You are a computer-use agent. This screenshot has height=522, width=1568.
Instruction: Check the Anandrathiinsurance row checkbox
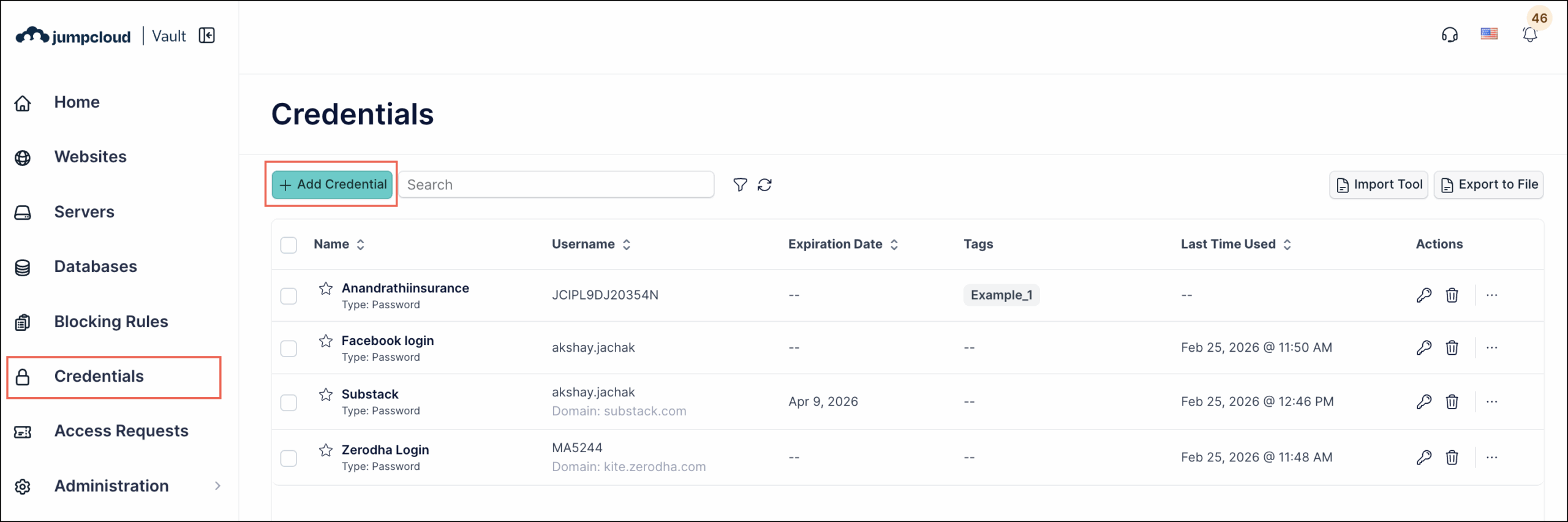click(288, 296)
